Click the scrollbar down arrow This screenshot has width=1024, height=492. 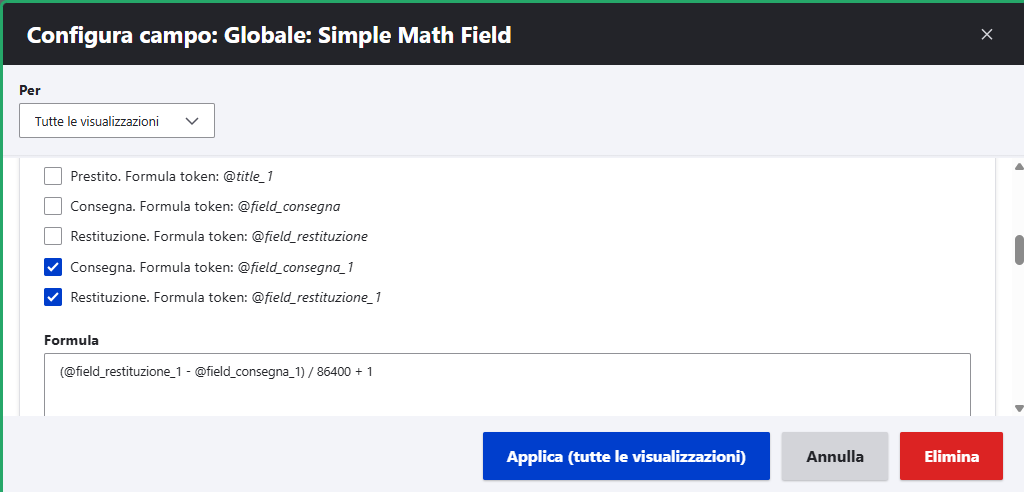point(1019,408)
